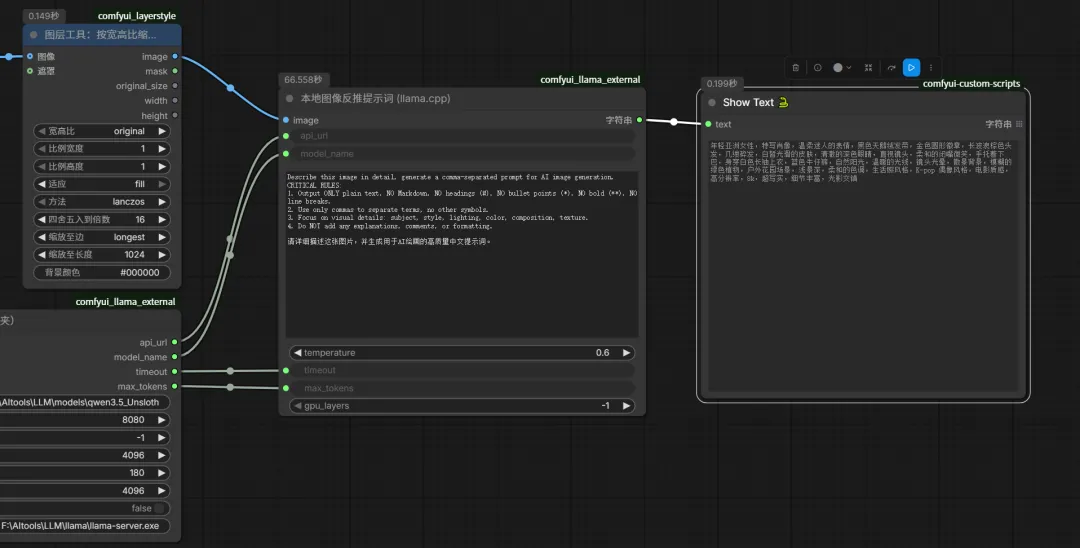
Task: Click the frame-corners icon in the selection toolbar
Action: (869, 67)
